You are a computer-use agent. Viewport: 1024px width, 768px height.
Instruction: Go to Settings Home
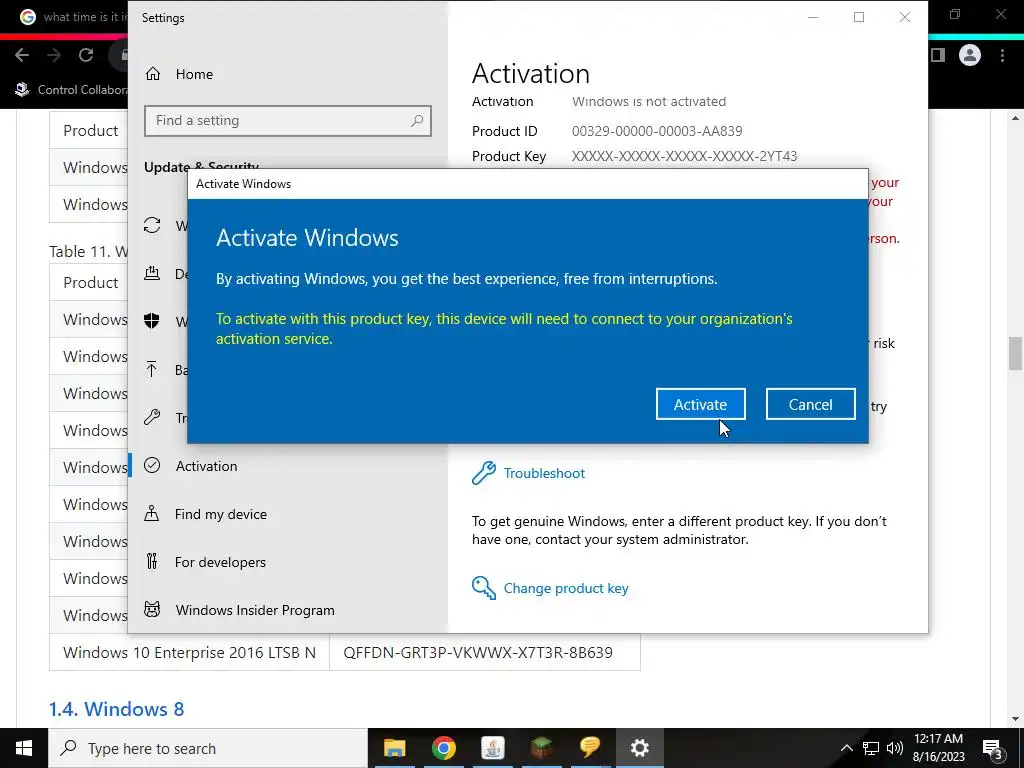click(194, 74)
